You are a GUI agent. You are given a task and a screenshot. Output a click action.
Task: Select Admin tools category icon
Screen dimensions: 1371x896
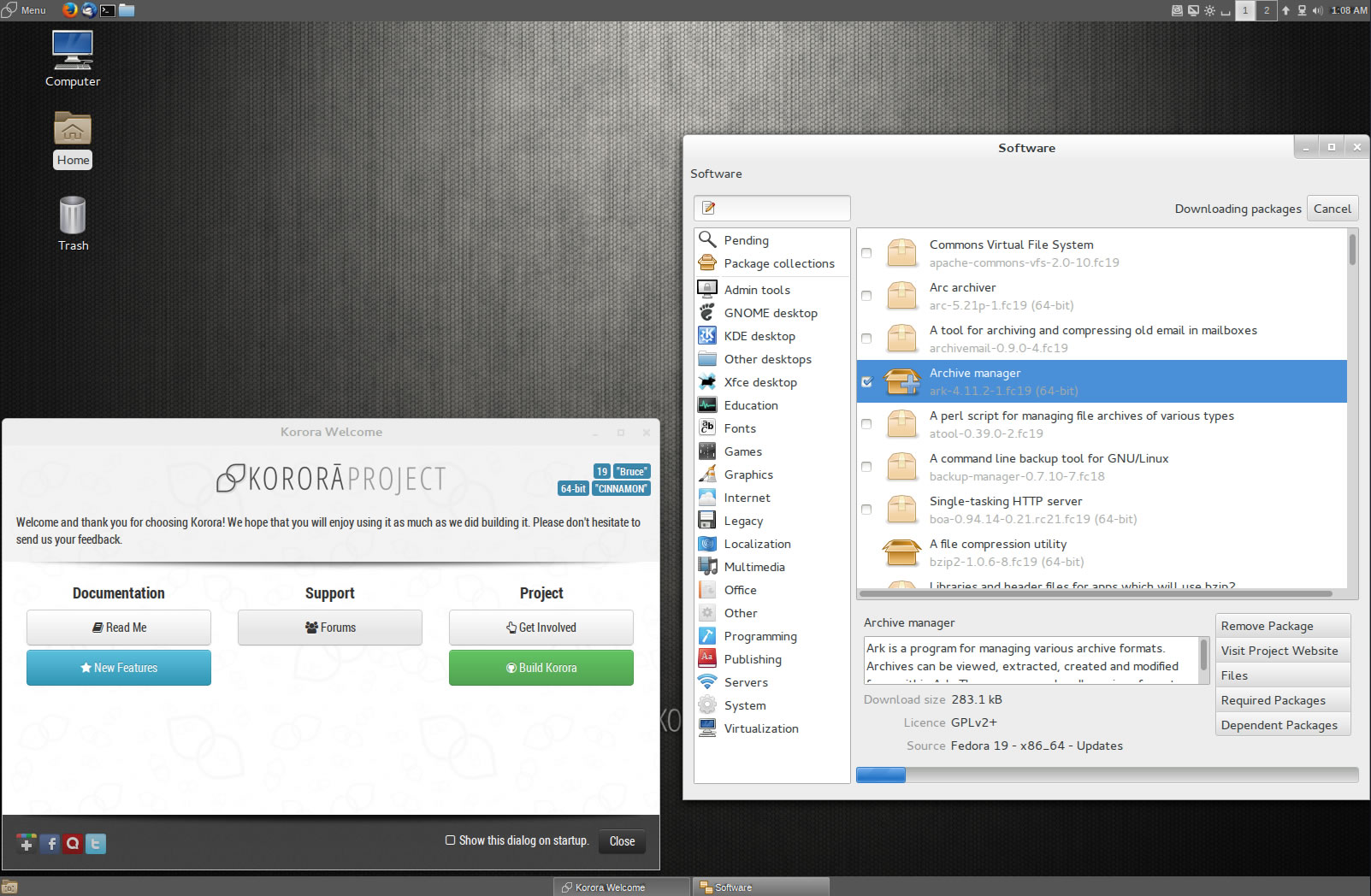tap(707, 289)
